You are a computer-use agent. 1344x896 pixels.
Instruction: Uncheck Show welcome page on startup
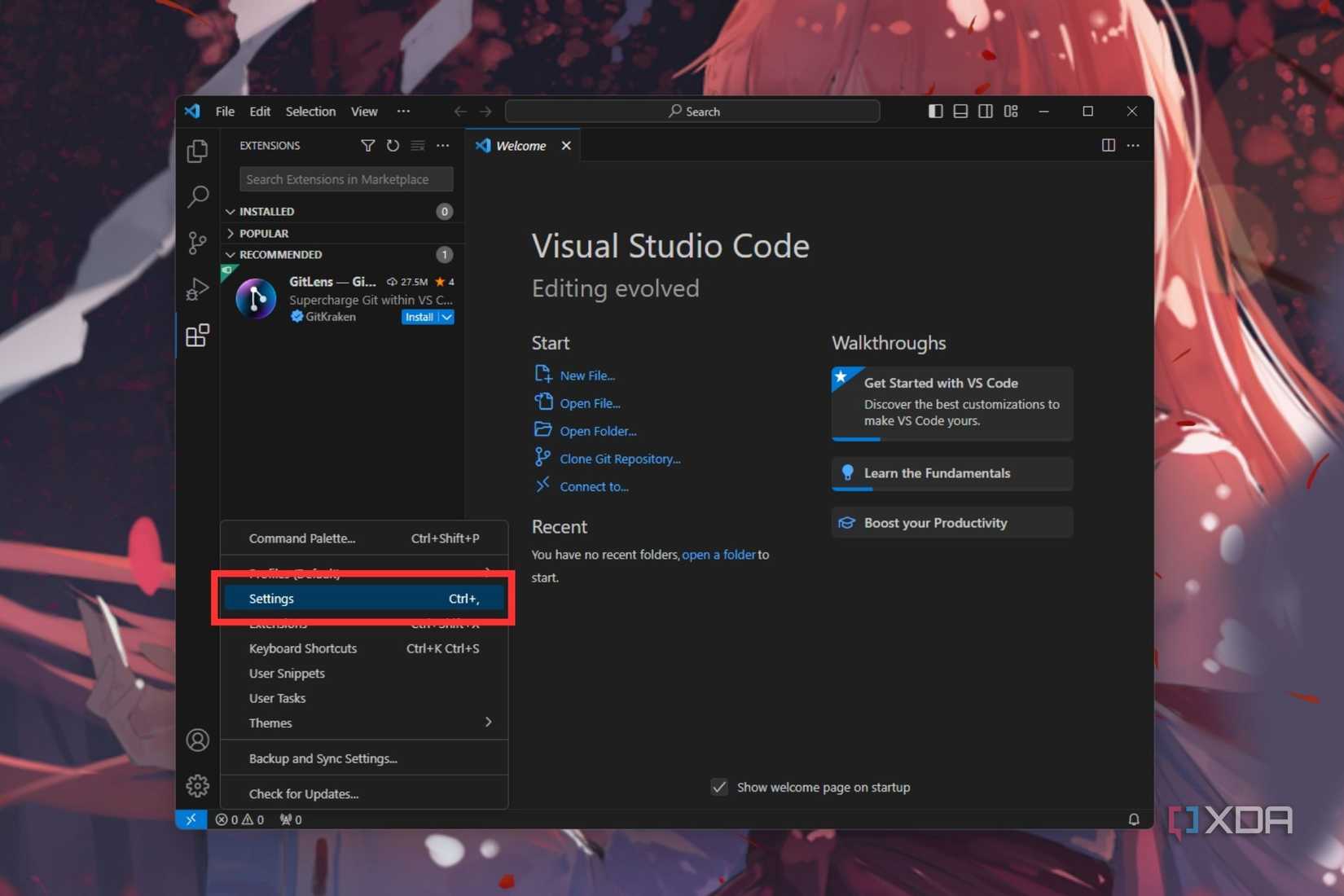719,787
